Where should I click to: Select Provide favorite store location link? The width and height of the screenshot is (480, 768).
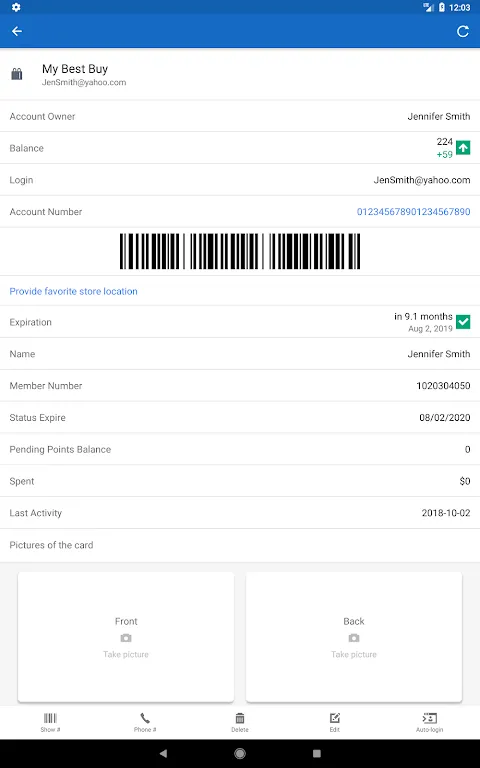(73, 291)
